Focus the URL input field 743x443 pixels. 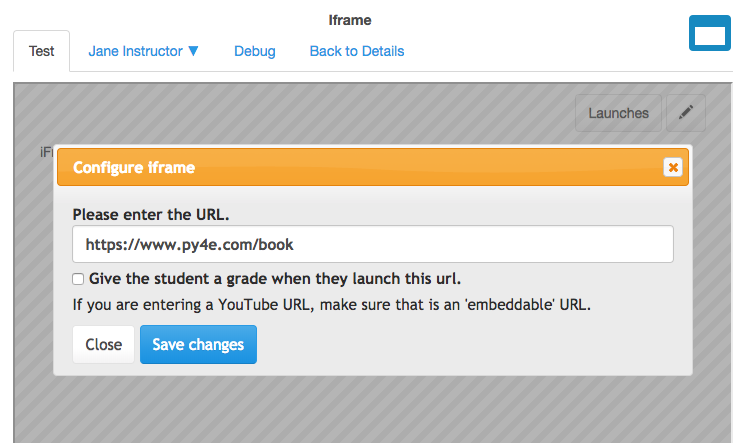pyautogui.click(x=372, y=244)
